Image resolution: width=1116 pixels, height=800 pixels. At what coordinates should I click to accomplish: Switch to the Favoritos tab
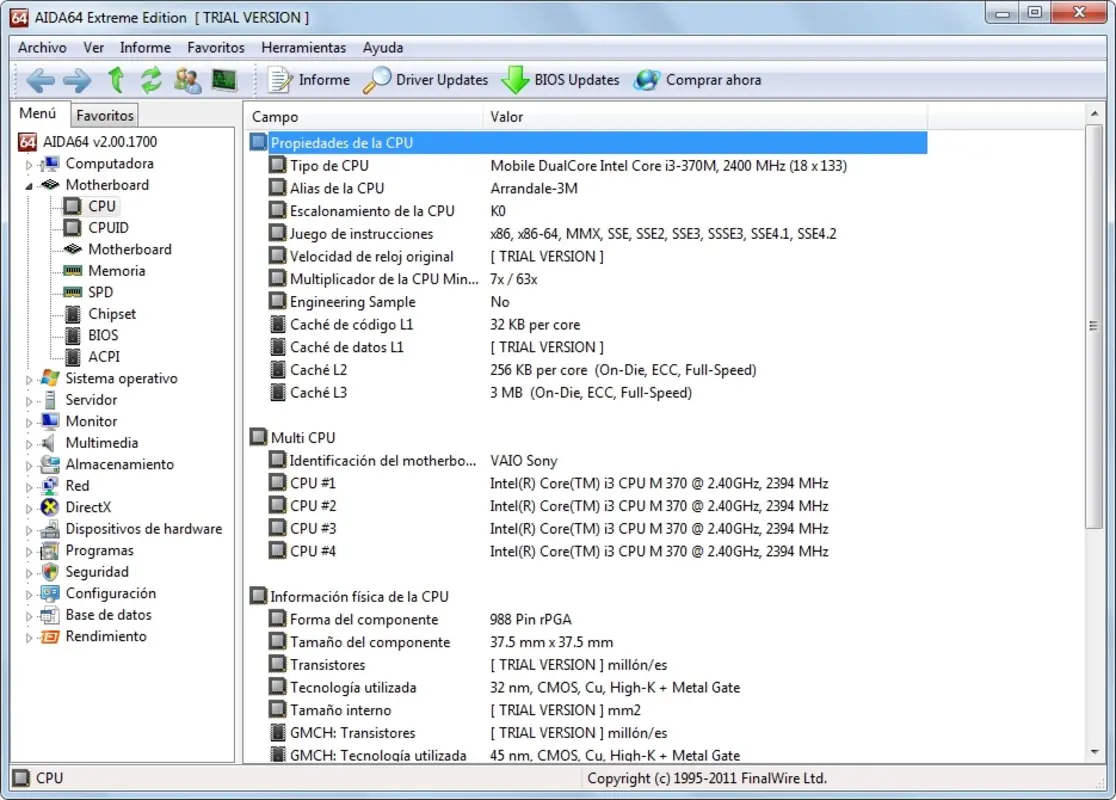(x=104, y=115)
